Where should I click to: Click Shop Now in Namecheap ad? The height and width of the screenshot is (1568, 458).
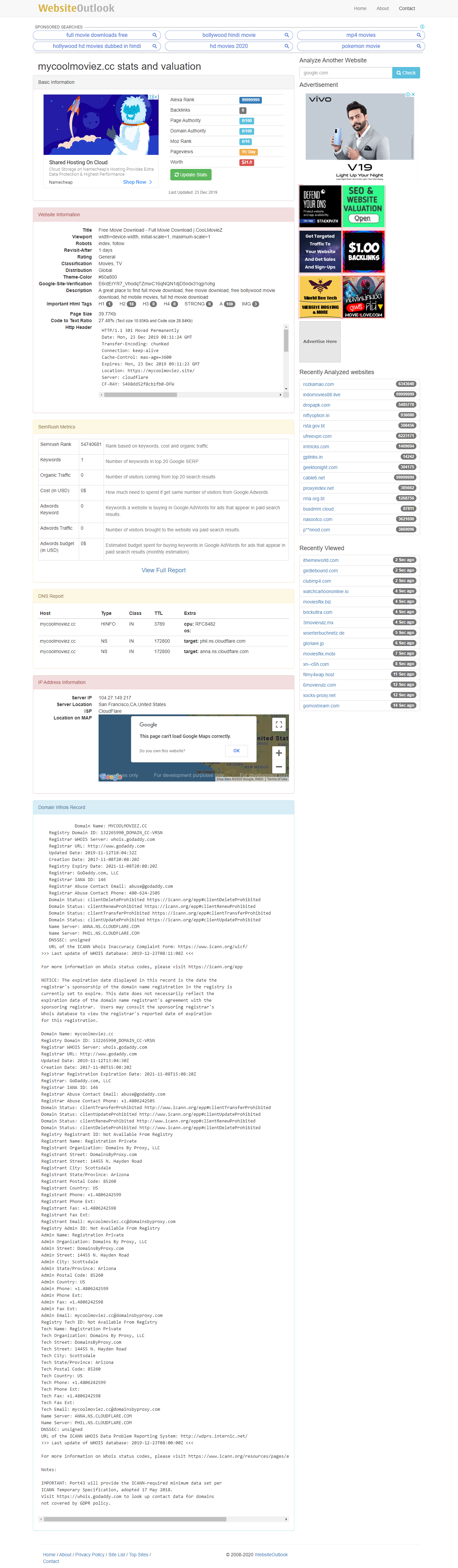138,182
